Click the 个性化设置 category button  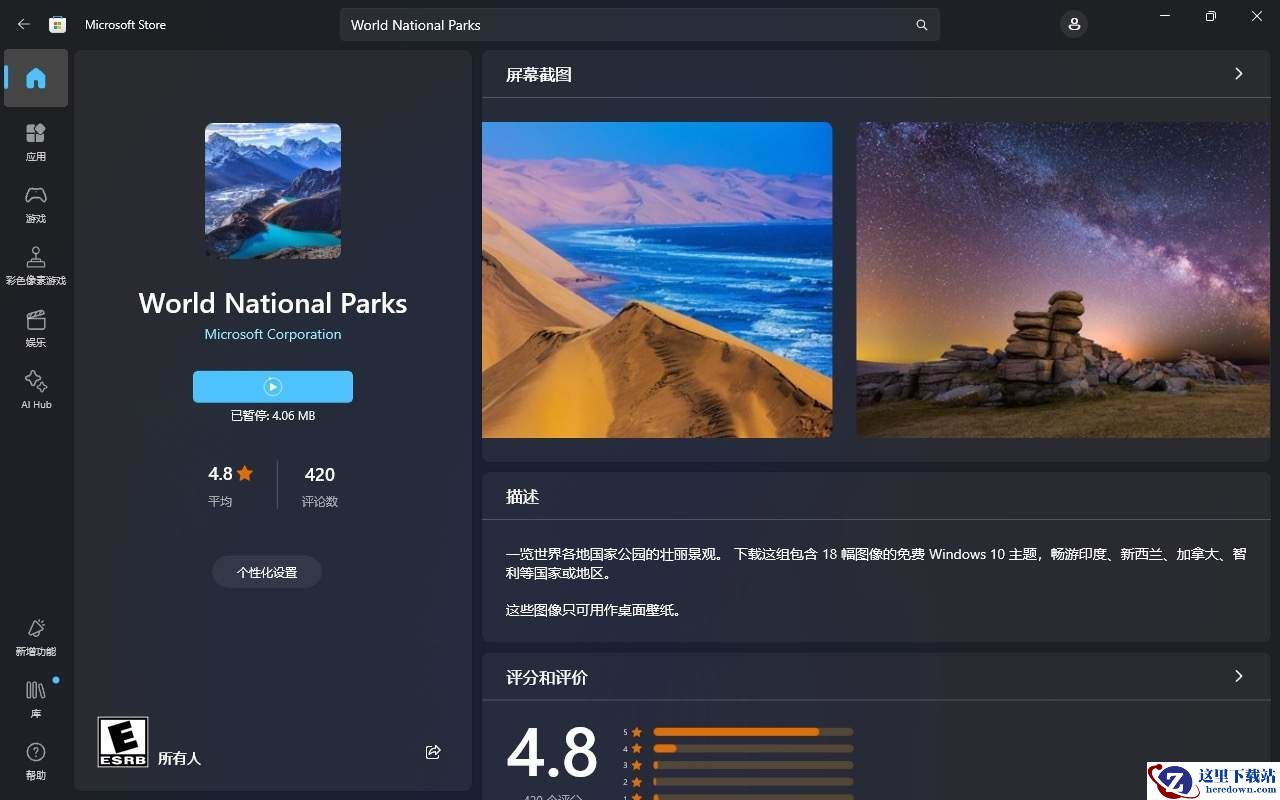pos(267,572)
